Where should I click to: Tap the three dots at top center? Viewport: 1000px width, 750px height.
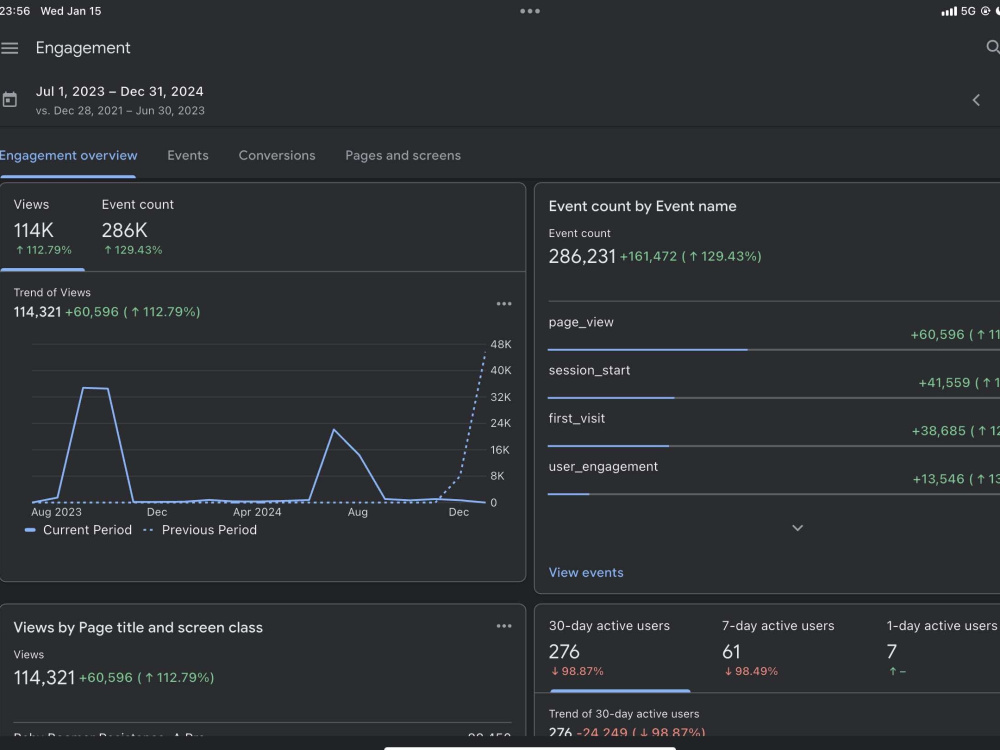tap(529, 11)
